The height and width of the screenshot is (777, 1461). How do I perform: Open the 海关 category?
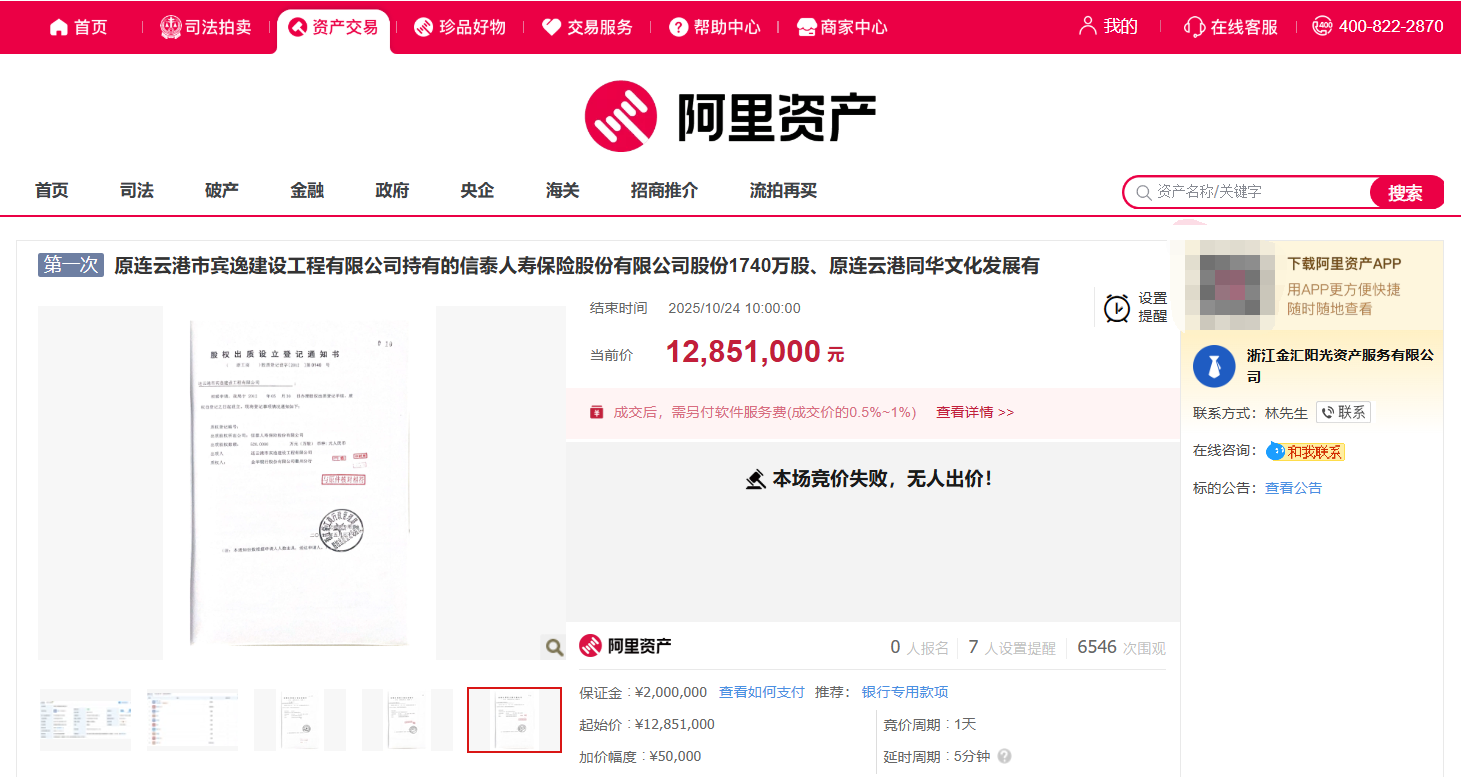tap(562, 190)
